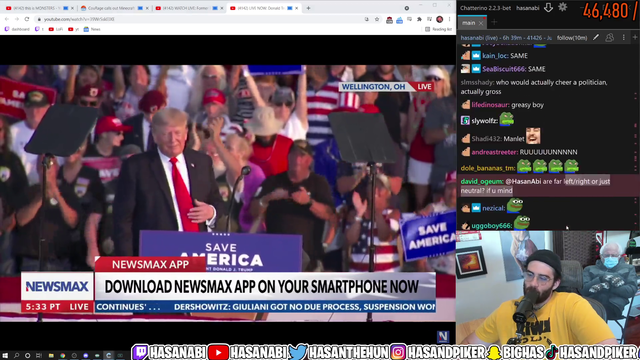Add a new Chatterino tab
The width and height of the screenshot is (640, 360).
tap(494, 22)
